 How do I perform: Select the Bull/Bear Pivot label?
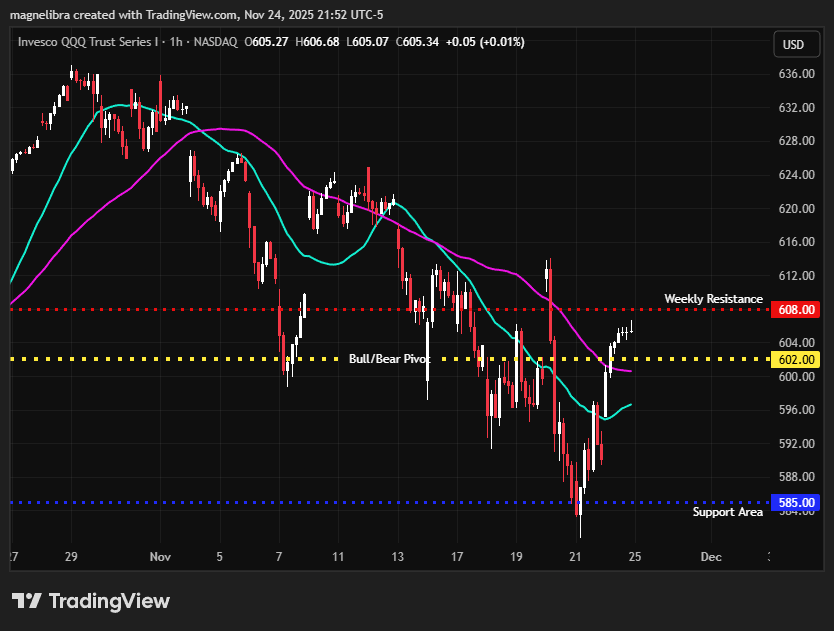(389, 359)
